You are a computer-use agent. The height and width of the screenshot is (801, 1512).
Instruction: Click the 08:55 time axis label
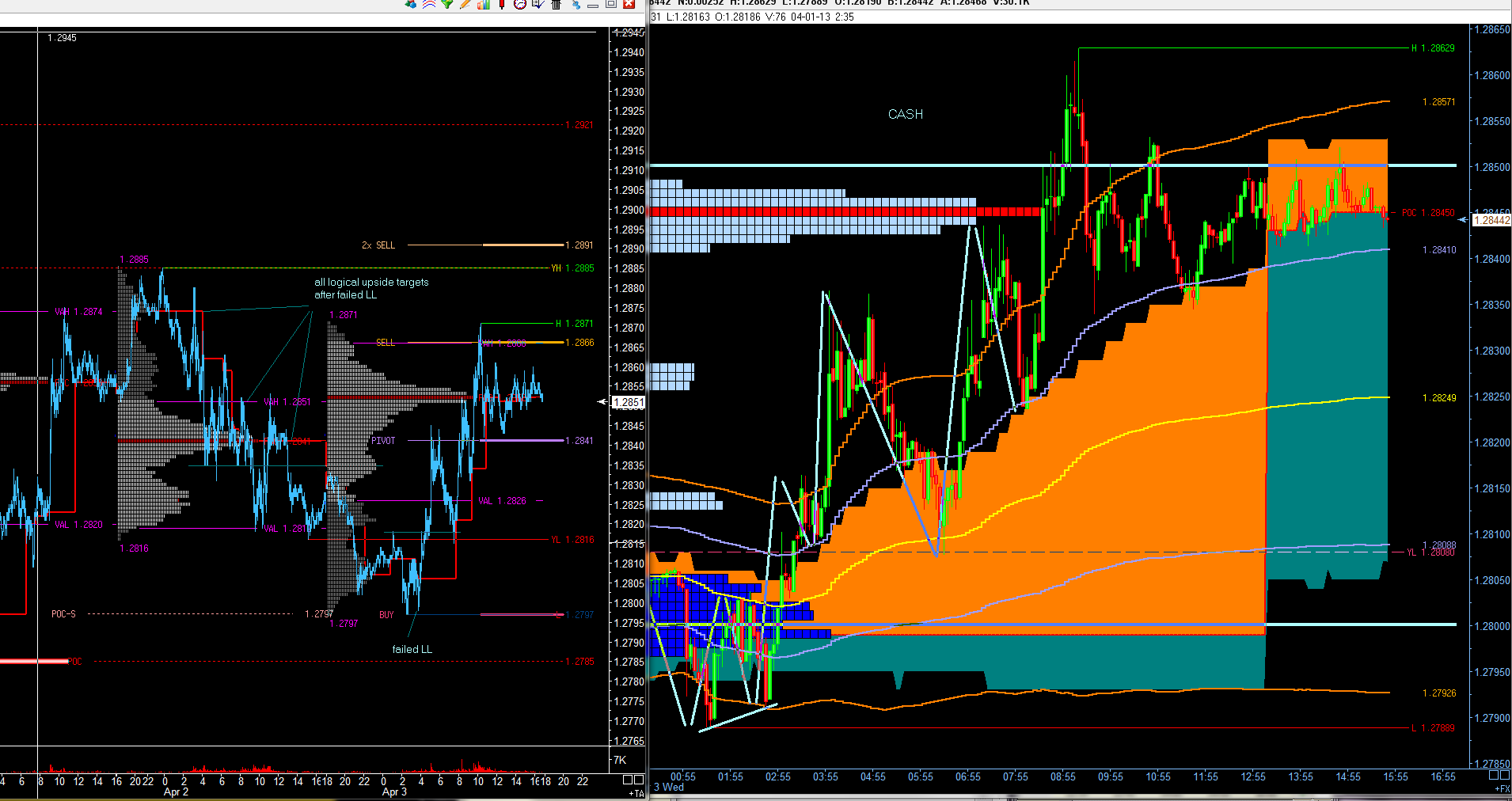(x=1063, y=777)
